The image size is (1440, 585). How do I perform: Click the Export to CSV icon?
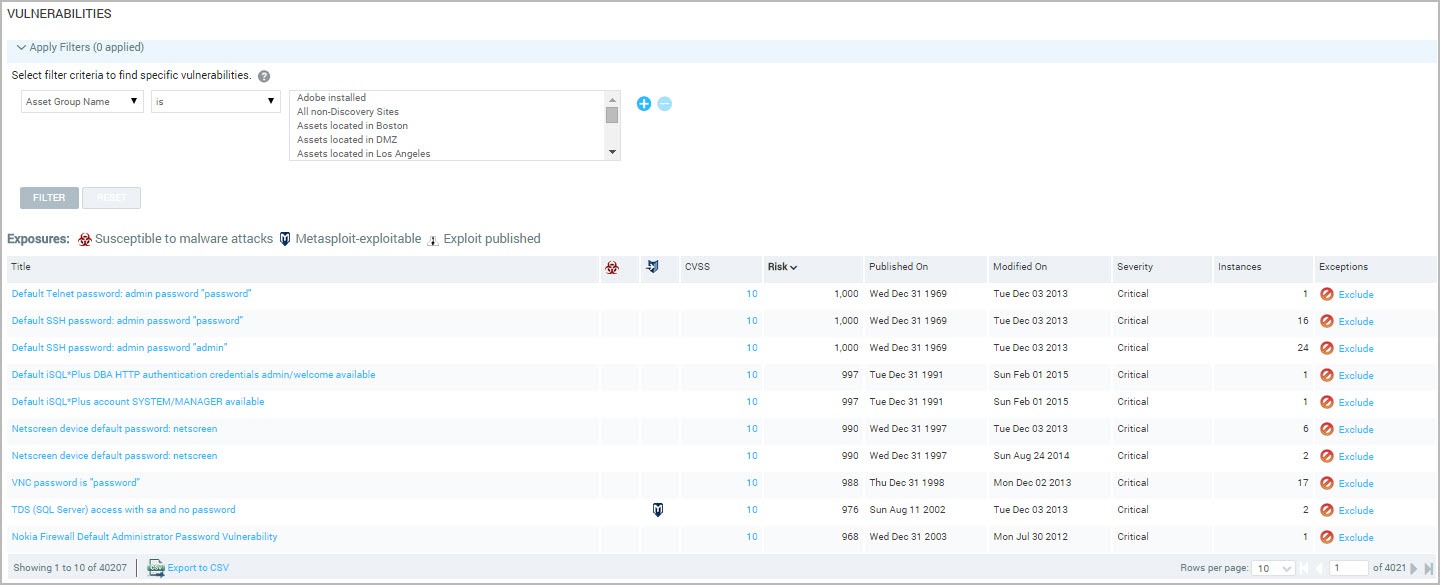click(156, 568)
